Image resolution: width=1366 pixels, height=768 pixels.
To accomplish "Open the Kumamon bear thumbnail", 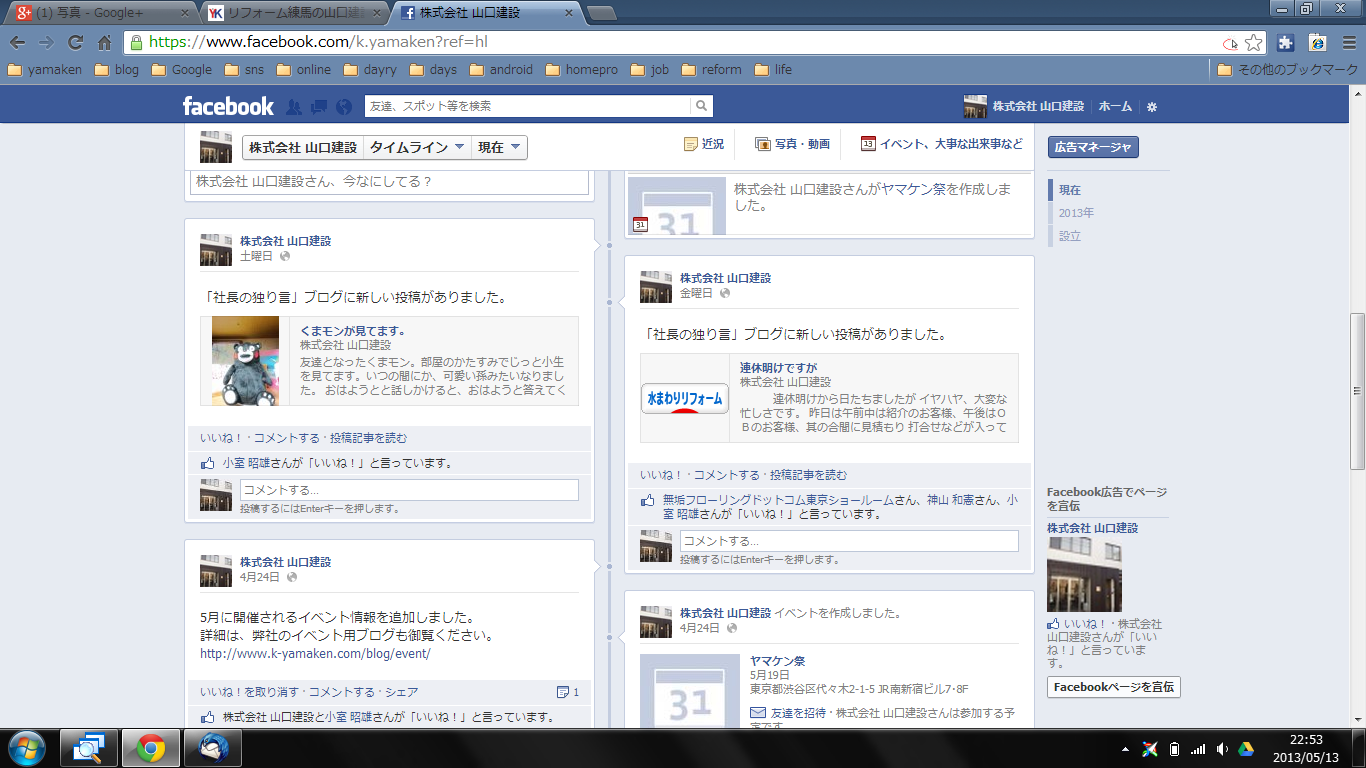I will tap(245, 361).
